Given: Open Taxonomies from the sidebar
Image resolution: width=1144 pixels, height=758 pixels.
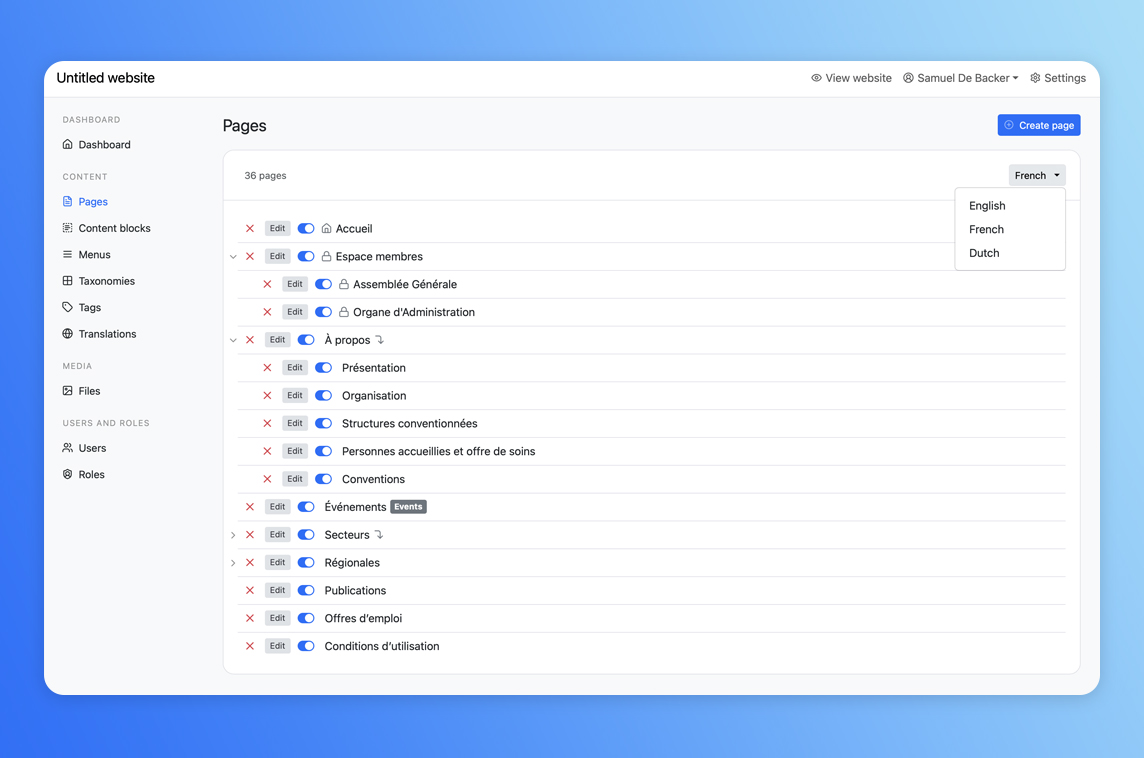Looking at the screenshot, I should pos(106,281).
